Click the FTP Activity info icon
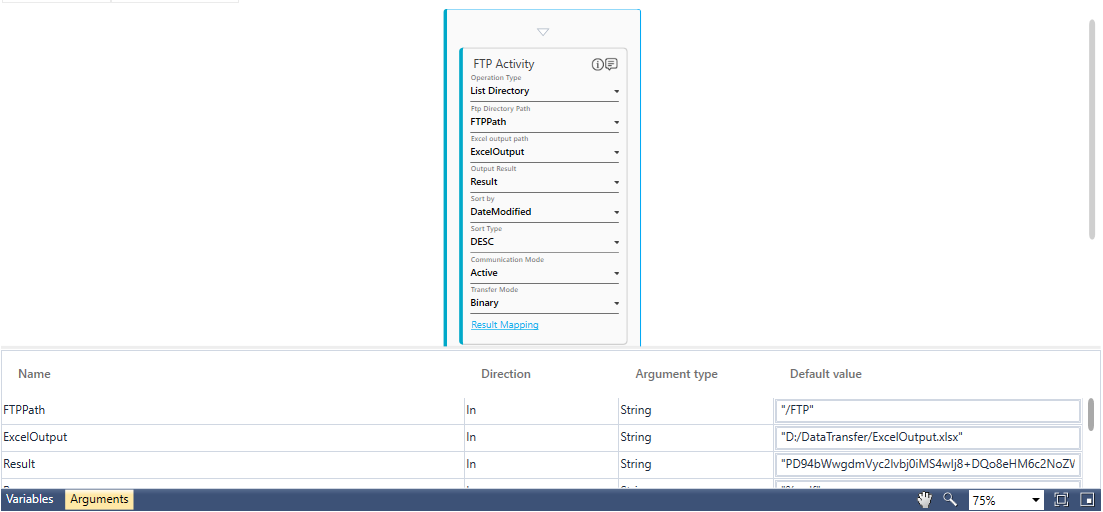This screenshot has height=512, width=1103. pyautogui.click(x=598, y=64)
